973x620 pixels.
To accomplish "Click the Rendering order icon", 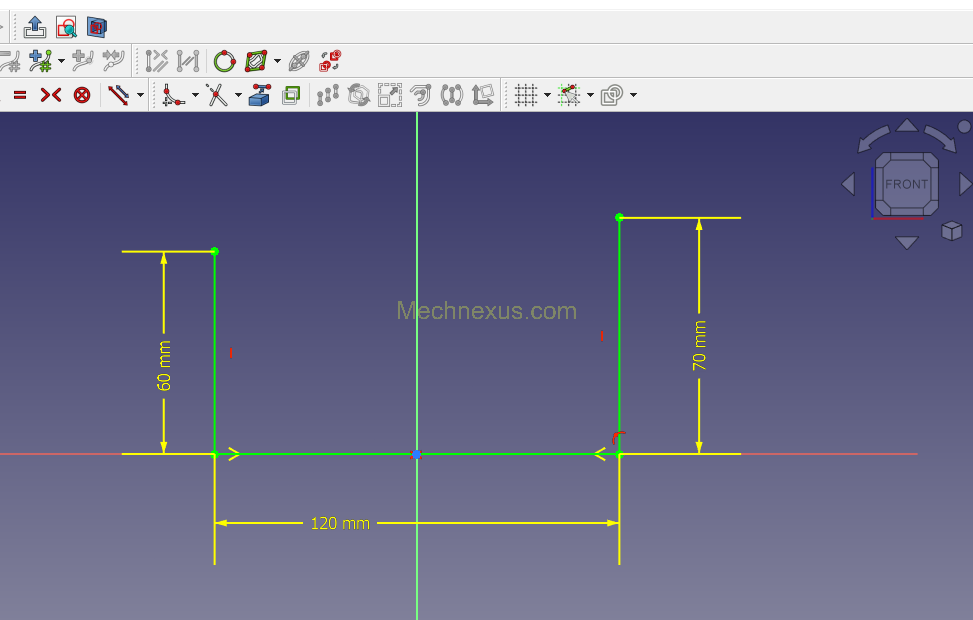I will pyautogui.click(x=612, y=95).
